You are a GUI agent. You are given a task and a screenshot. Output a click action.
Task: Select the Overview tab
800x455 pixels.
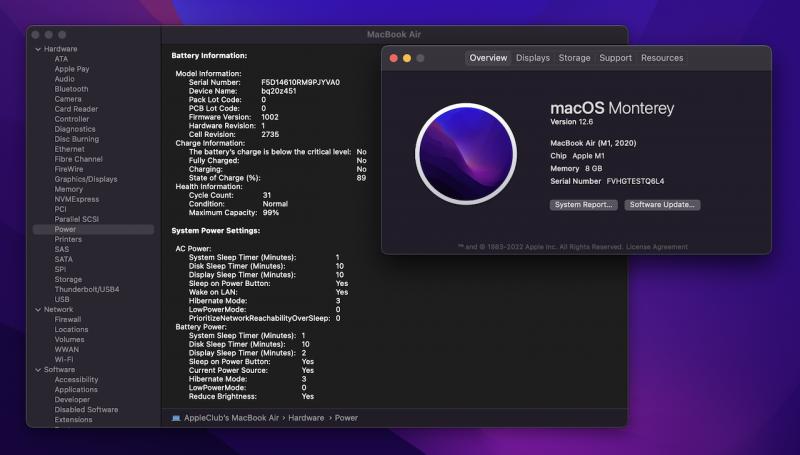pyautogui.click(x=488, y=58)
